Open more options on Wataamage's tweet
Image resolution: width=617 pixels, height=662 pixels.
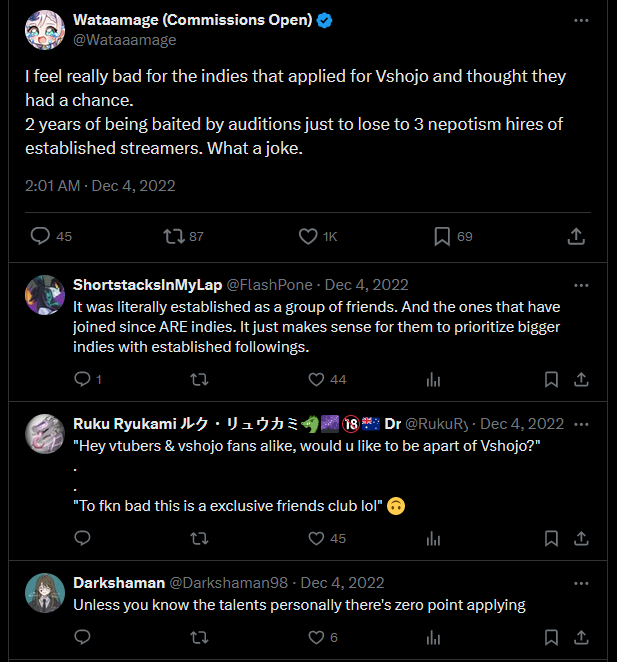pos(581,20)
